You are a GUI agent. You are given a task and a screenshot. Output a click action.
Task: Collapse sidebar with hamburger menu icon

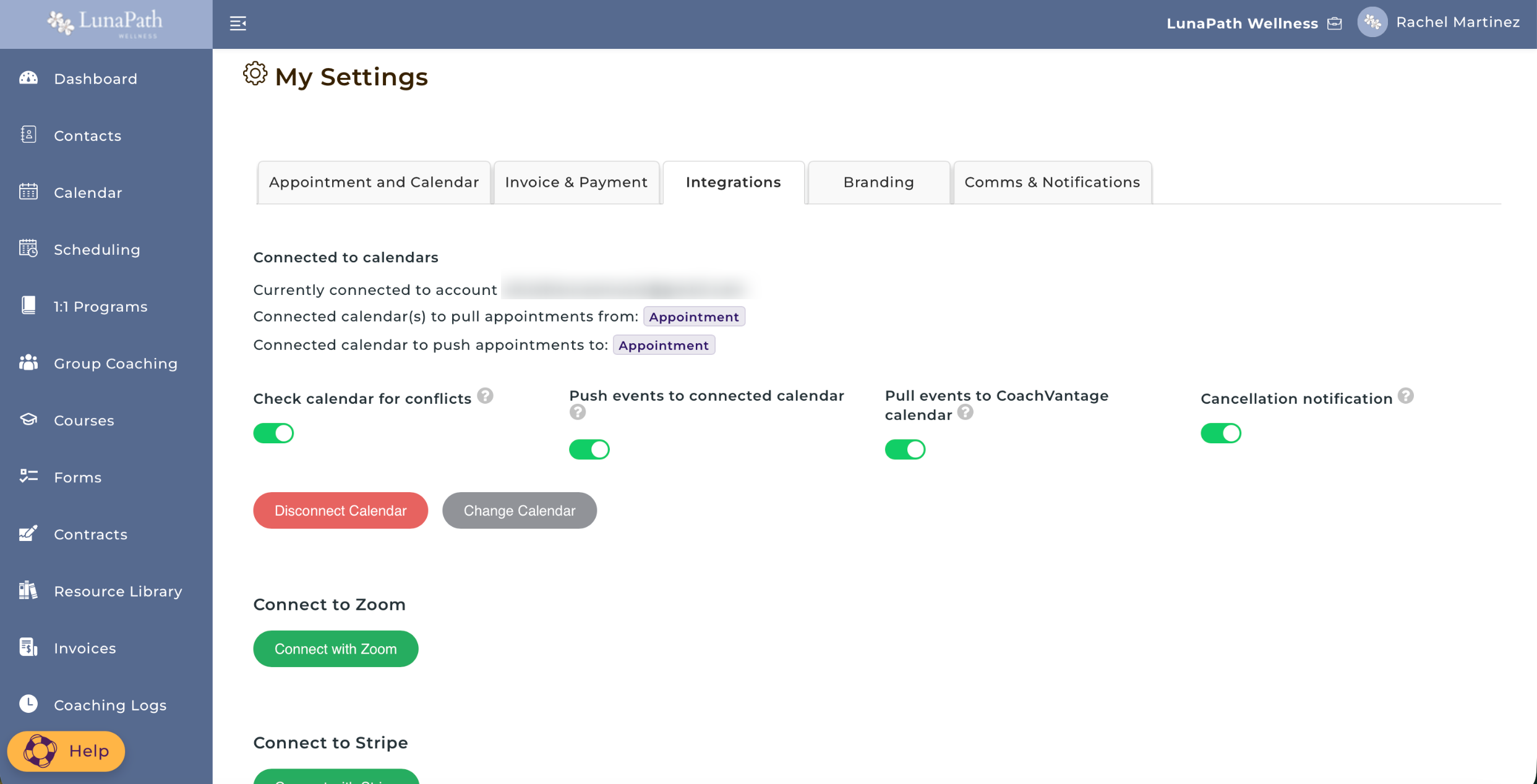pyautogui.click(x=238, y=23)
